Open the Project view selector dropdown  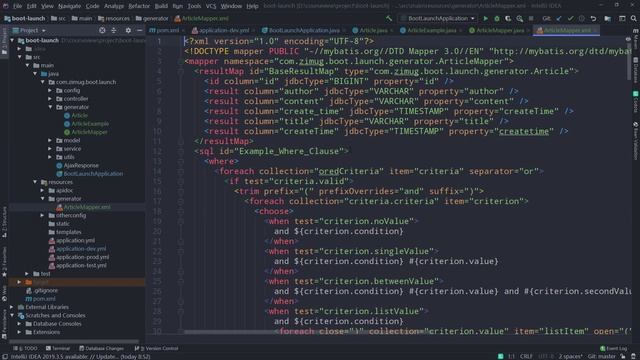29,30
